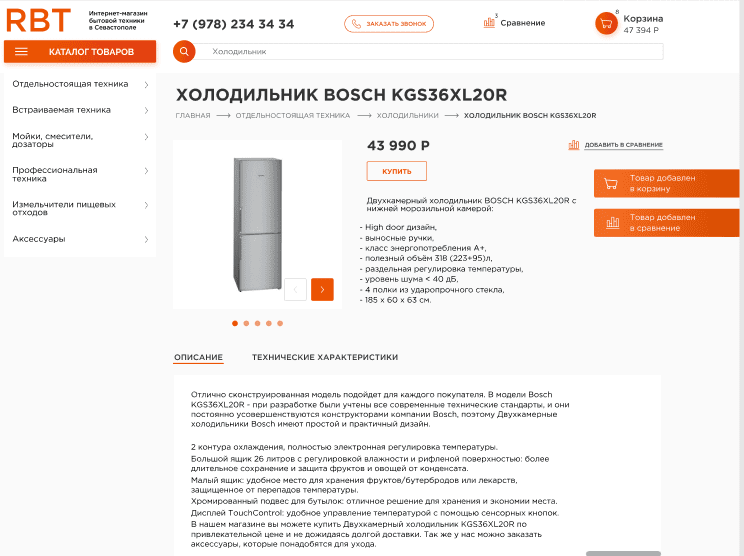
Task: Click the comparison chart icon in header
Action: (490, 23)
